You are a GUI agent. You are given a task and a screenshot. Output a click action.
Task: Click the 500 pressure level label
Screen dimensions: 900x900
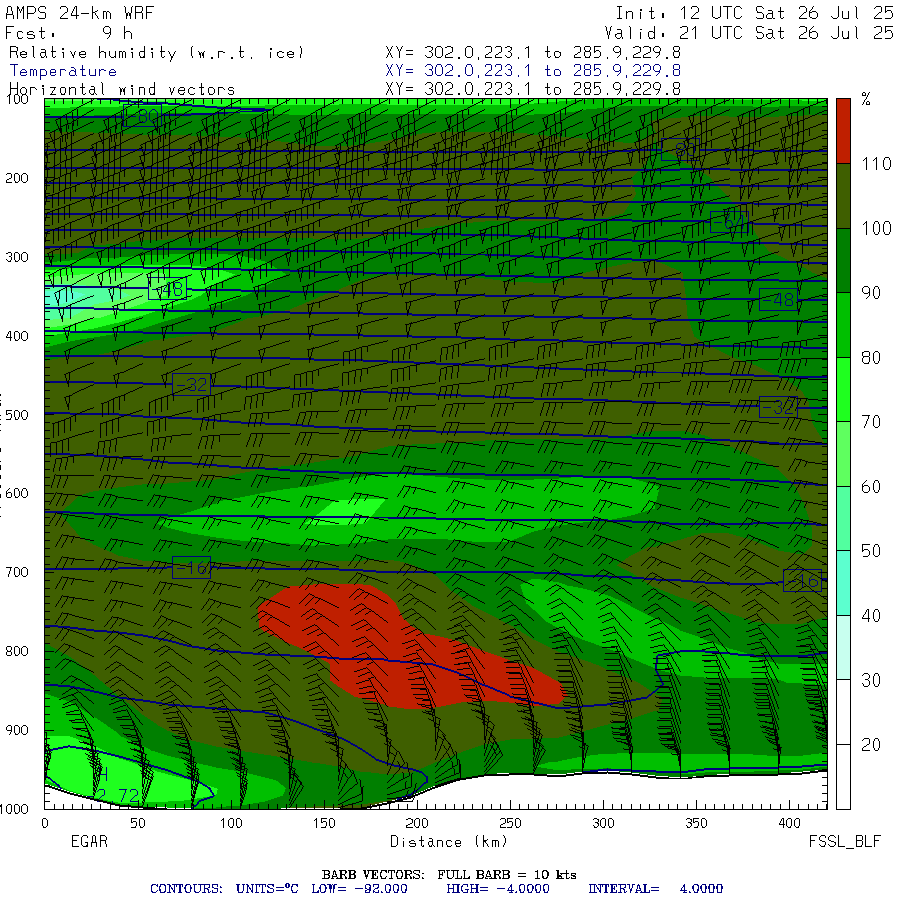coord(17,414)
